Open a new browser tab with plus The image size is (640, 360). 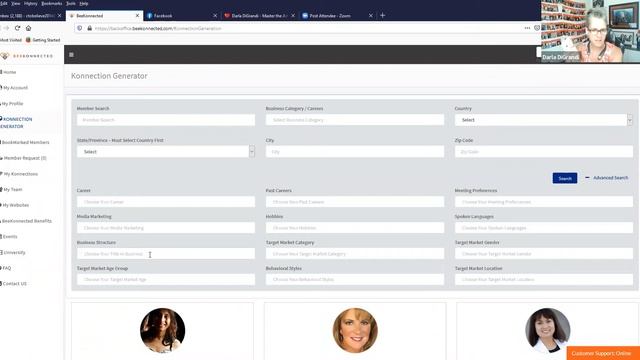coord(382,15)
